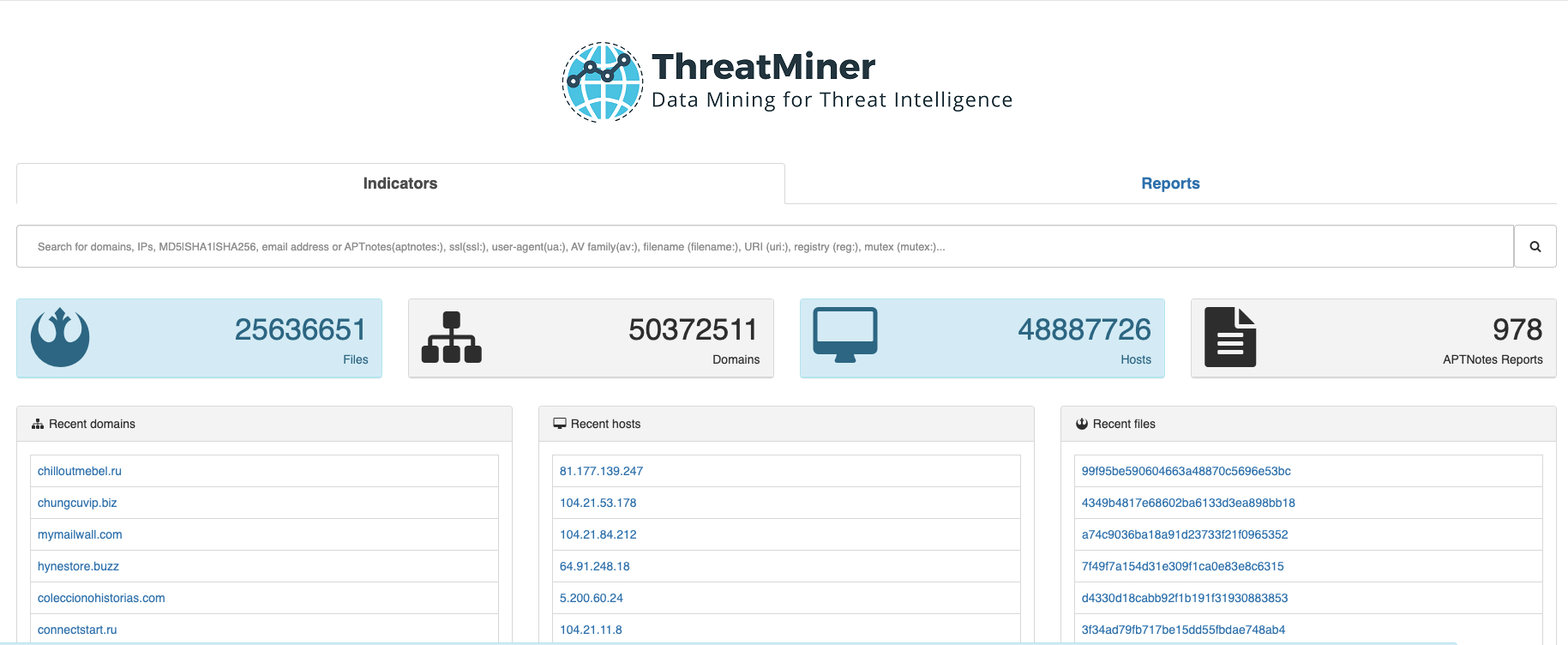
Task: Click the 978 APTNotes Reports count
Action: pyautogui.click(x=1517, y=330)
